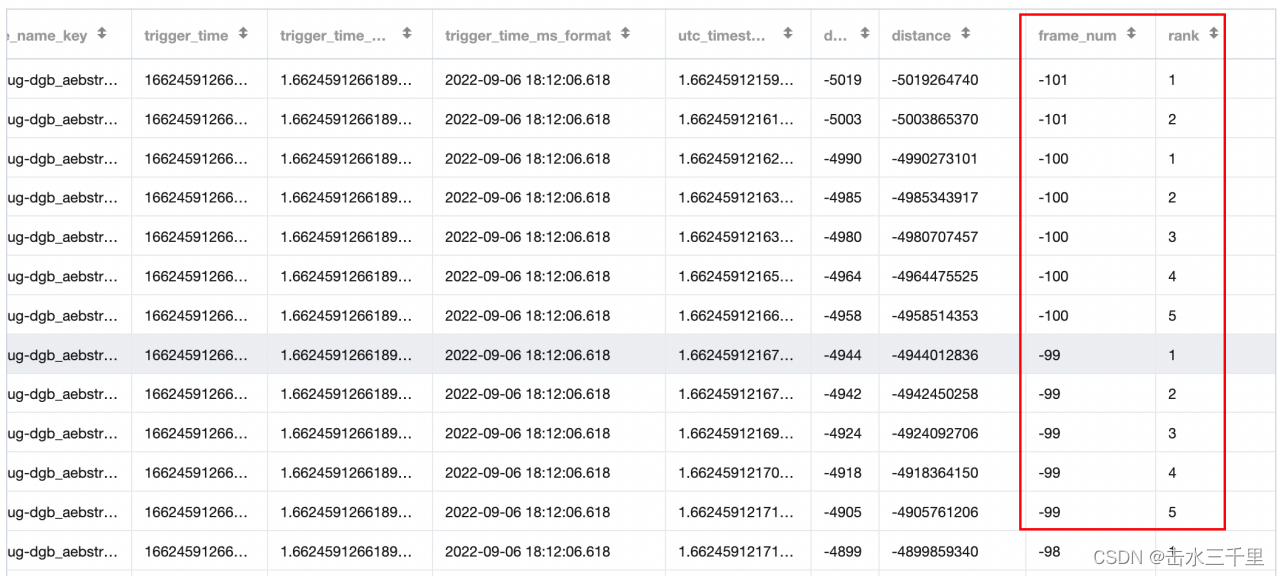
Task: Click the -5019 value in the d... column
Action: click(x=842, y=80)
